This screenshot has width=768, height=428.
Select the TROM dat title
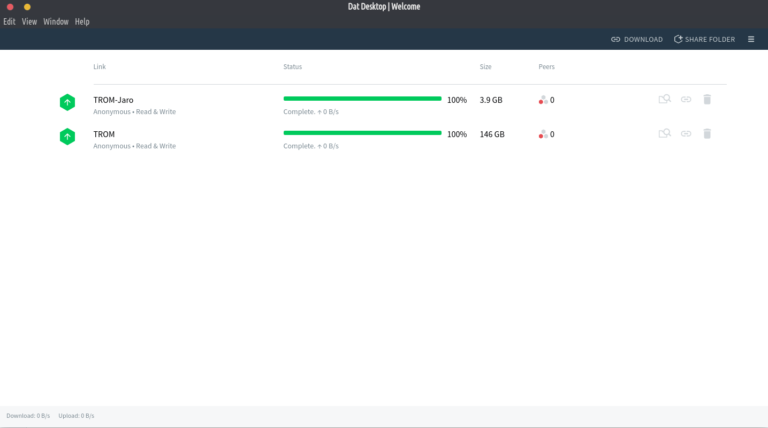tap(104, 134)
